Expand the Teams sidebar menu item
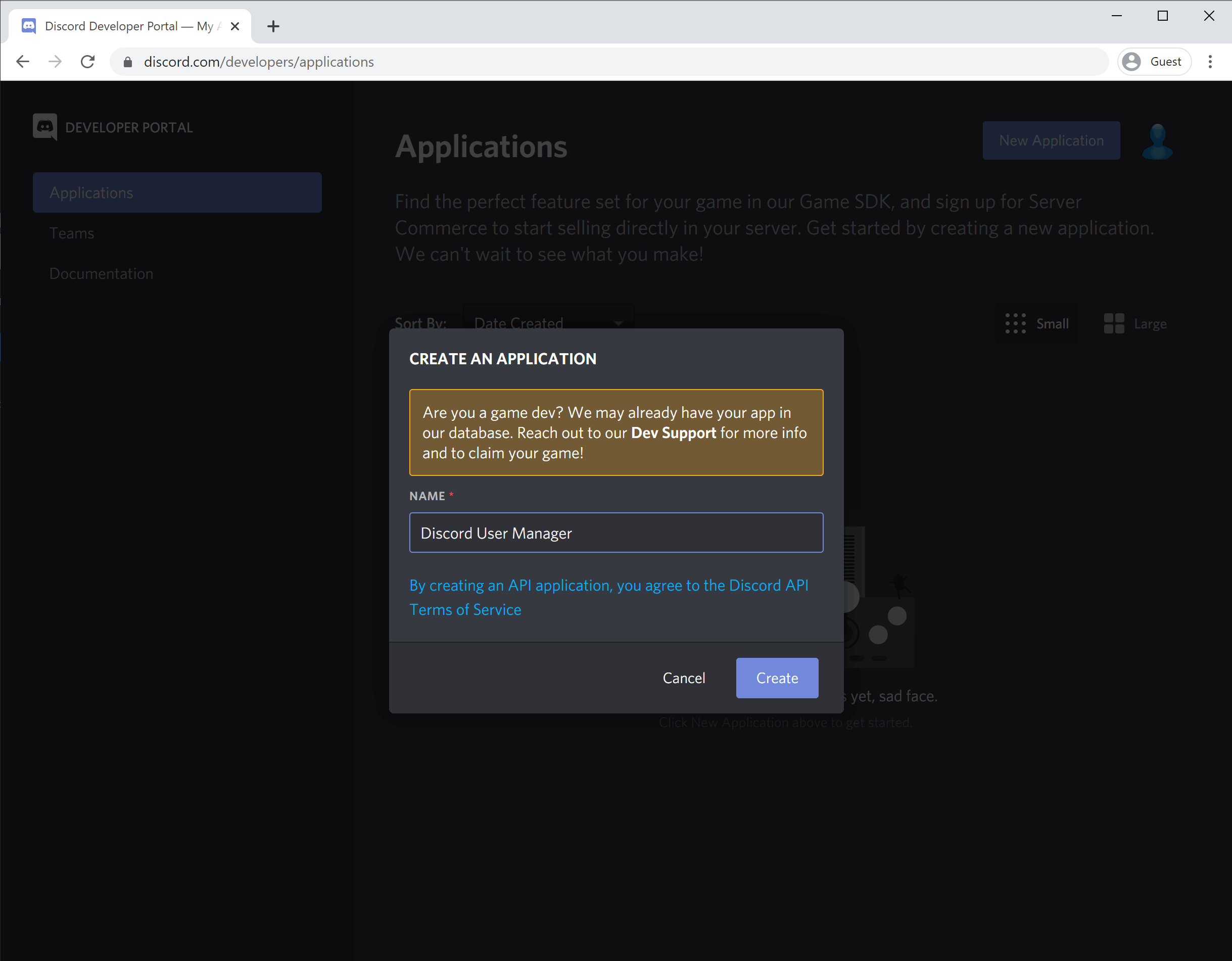 tap(71, 232)
